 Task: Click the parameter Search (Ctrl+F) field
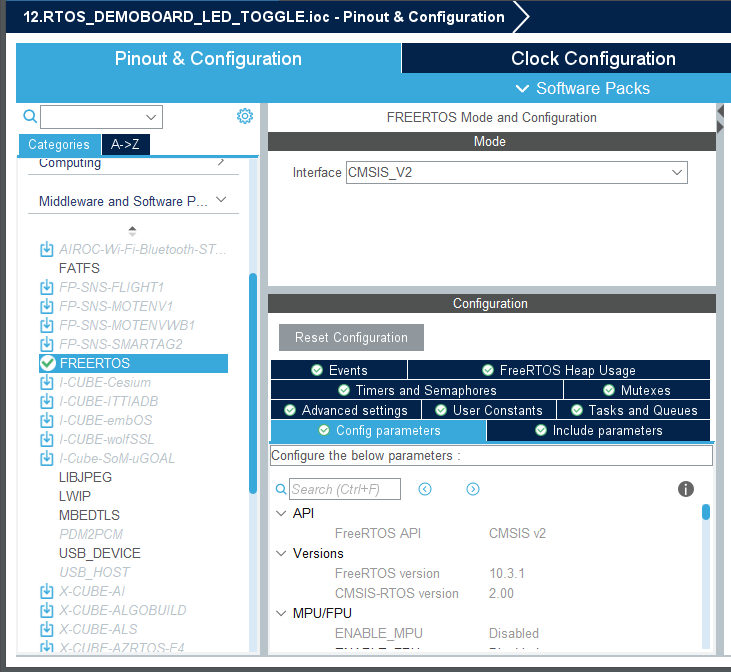345,489
